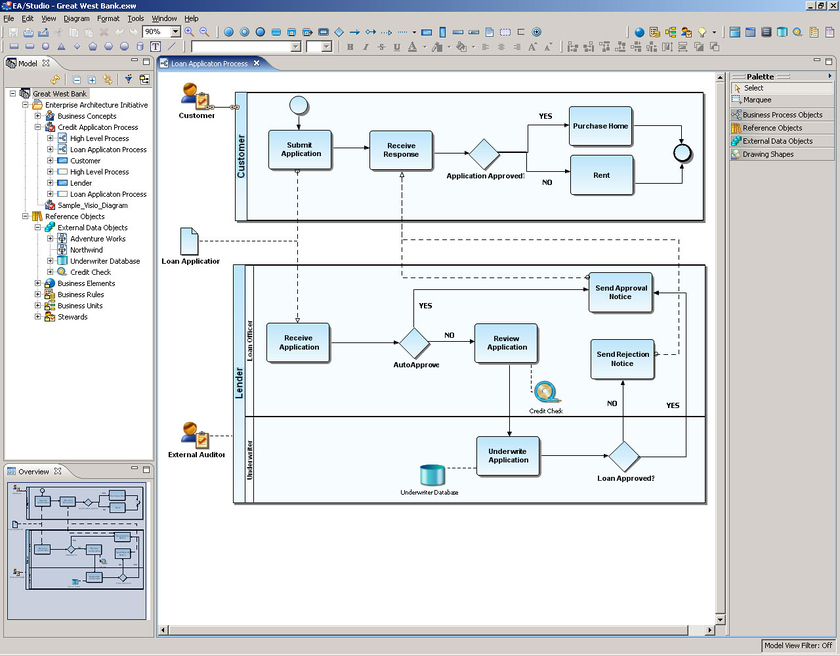This screenshot has height=656, width=840.
Task: Open the Business Process Objects palette drawer
Action: 782,115
